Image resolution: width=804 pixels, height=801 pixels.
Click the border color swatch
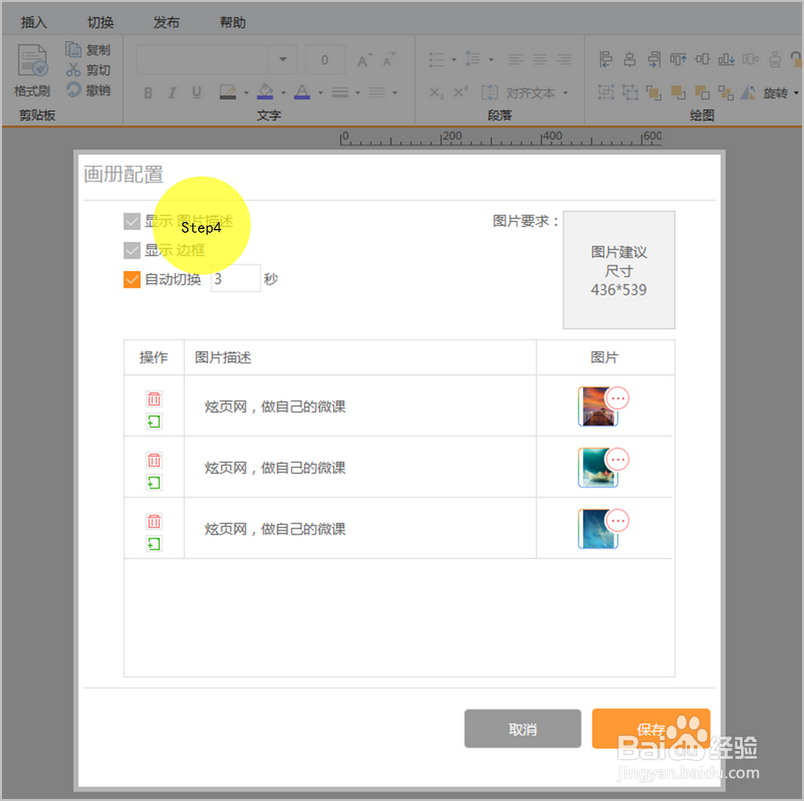coord(228,92)
